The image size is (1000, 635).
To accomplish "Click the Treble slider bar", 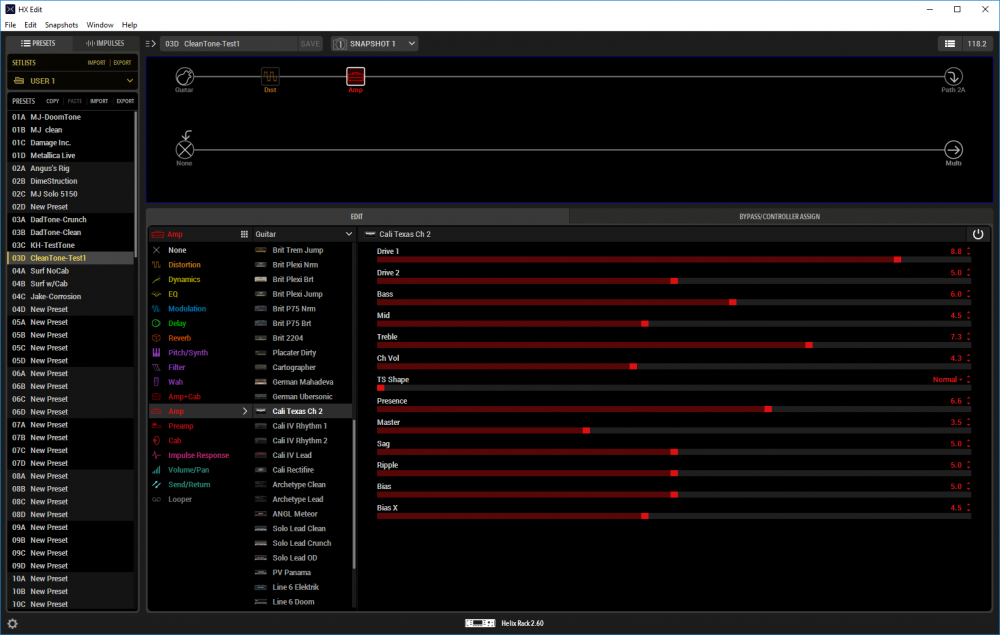I will (x=673, y=345).
